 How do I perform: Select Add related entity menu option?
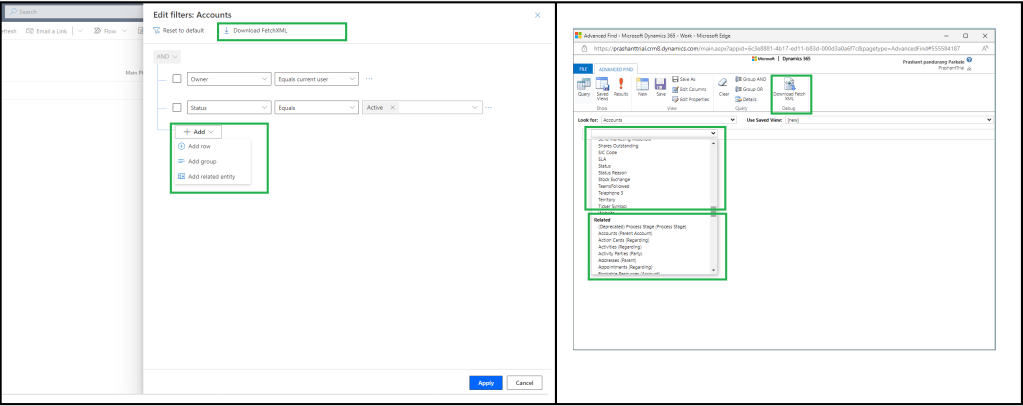210,176
